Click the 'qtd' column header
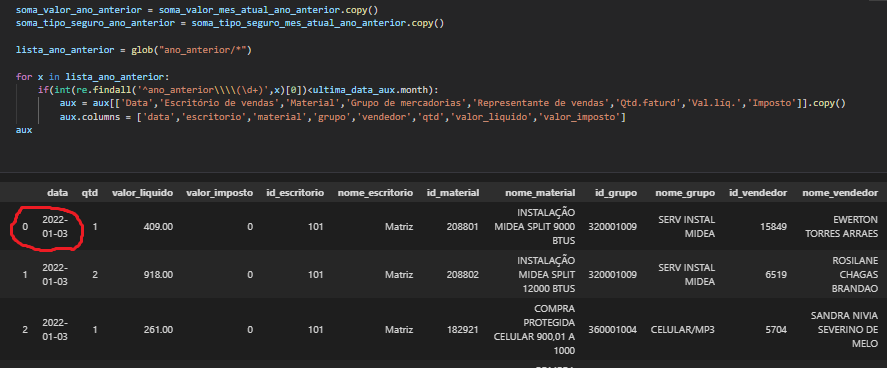This screenshot has height=368, width=887. [x=89, y=193]
